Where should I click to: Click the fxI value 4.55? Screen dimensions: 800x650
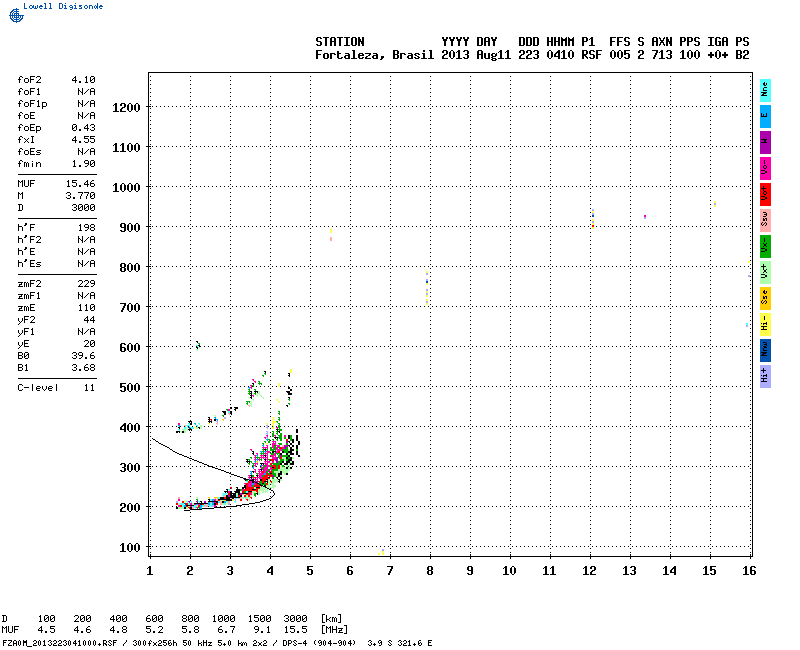[x=83, y=140]
